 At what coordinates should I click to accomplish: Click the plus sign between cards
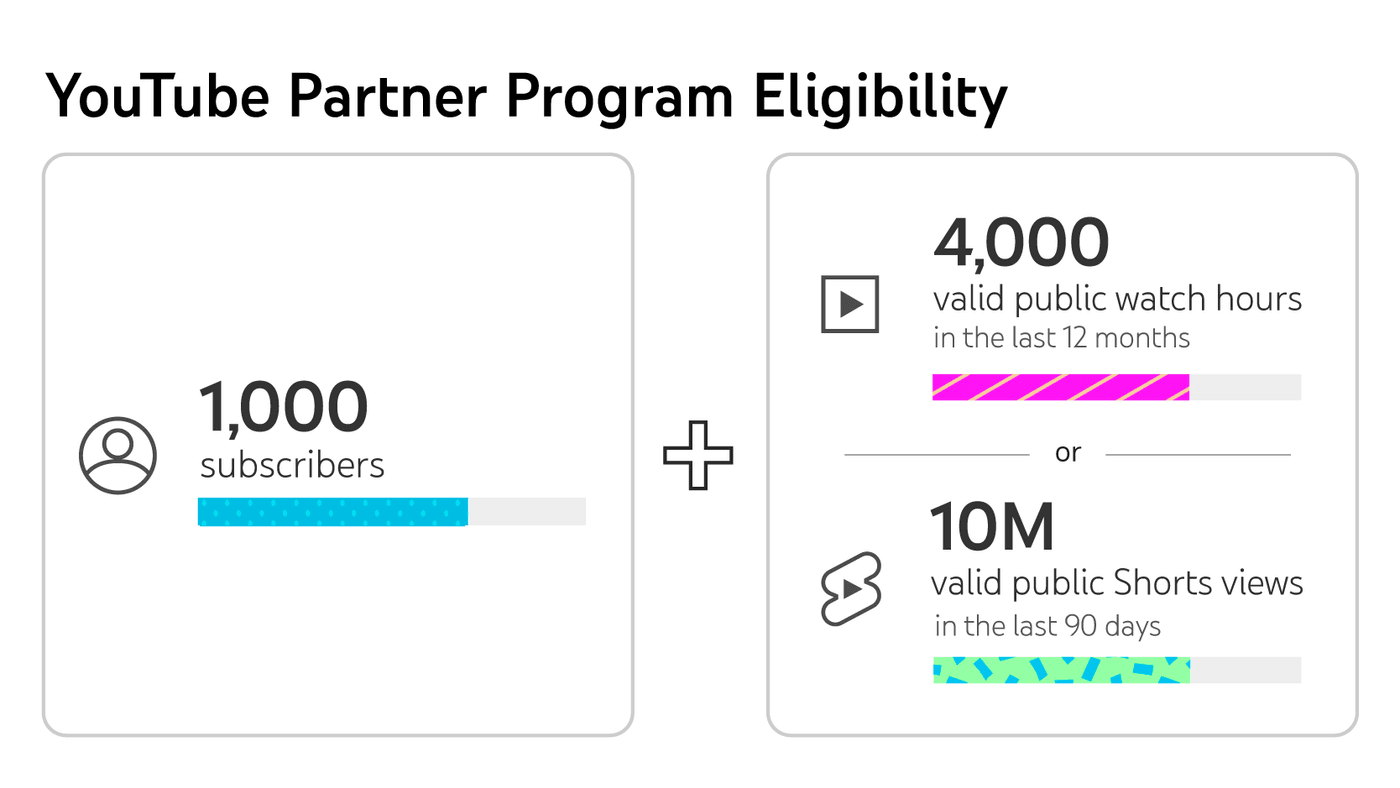[698, 456]
